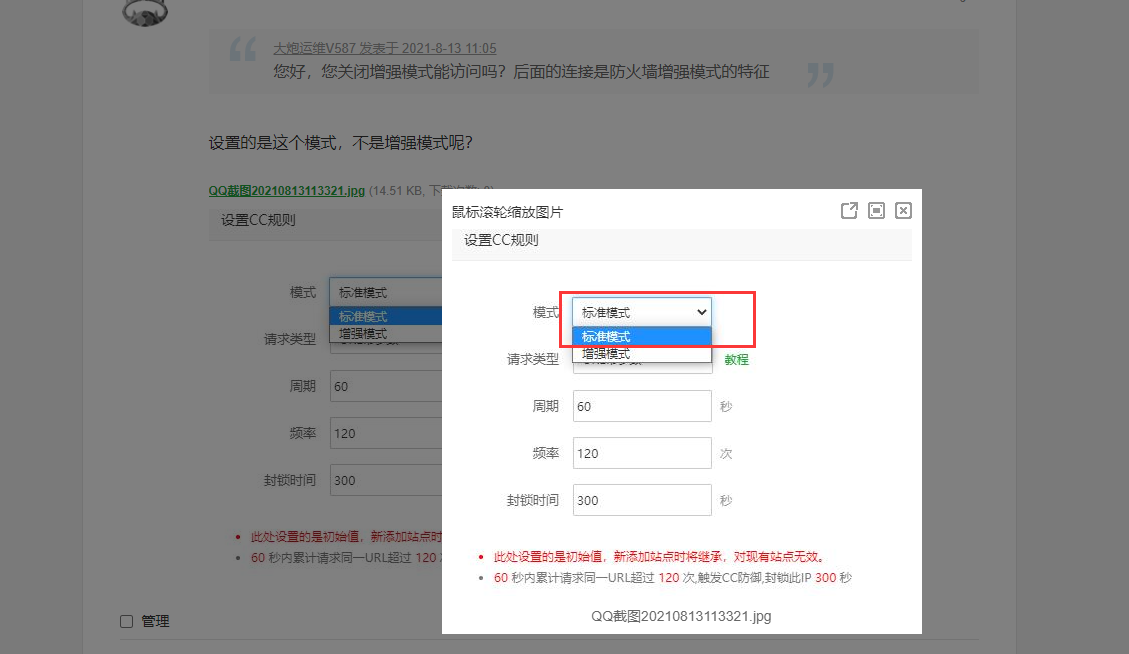Click the 大炮运维V587 post link

(x=315, y=47)
